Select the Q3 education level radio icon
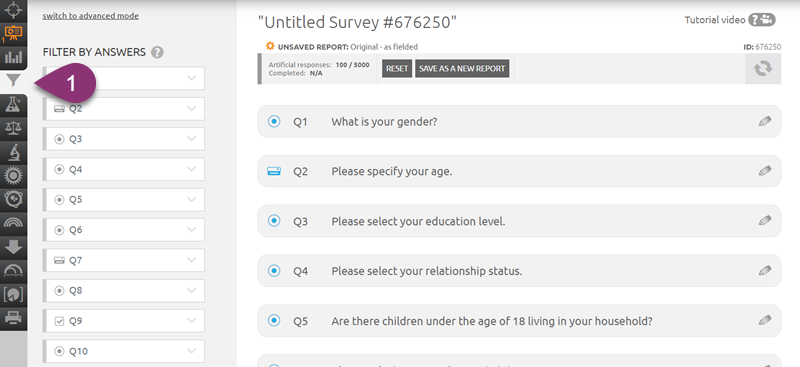800x367 pixels. [274, 221]
